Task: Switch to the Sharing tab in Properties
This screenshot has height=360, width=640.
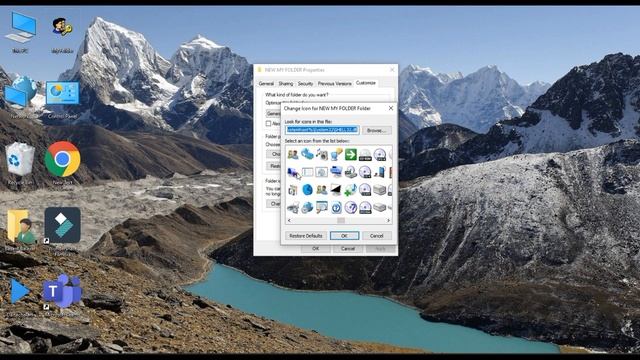Action: click(286, 83)
